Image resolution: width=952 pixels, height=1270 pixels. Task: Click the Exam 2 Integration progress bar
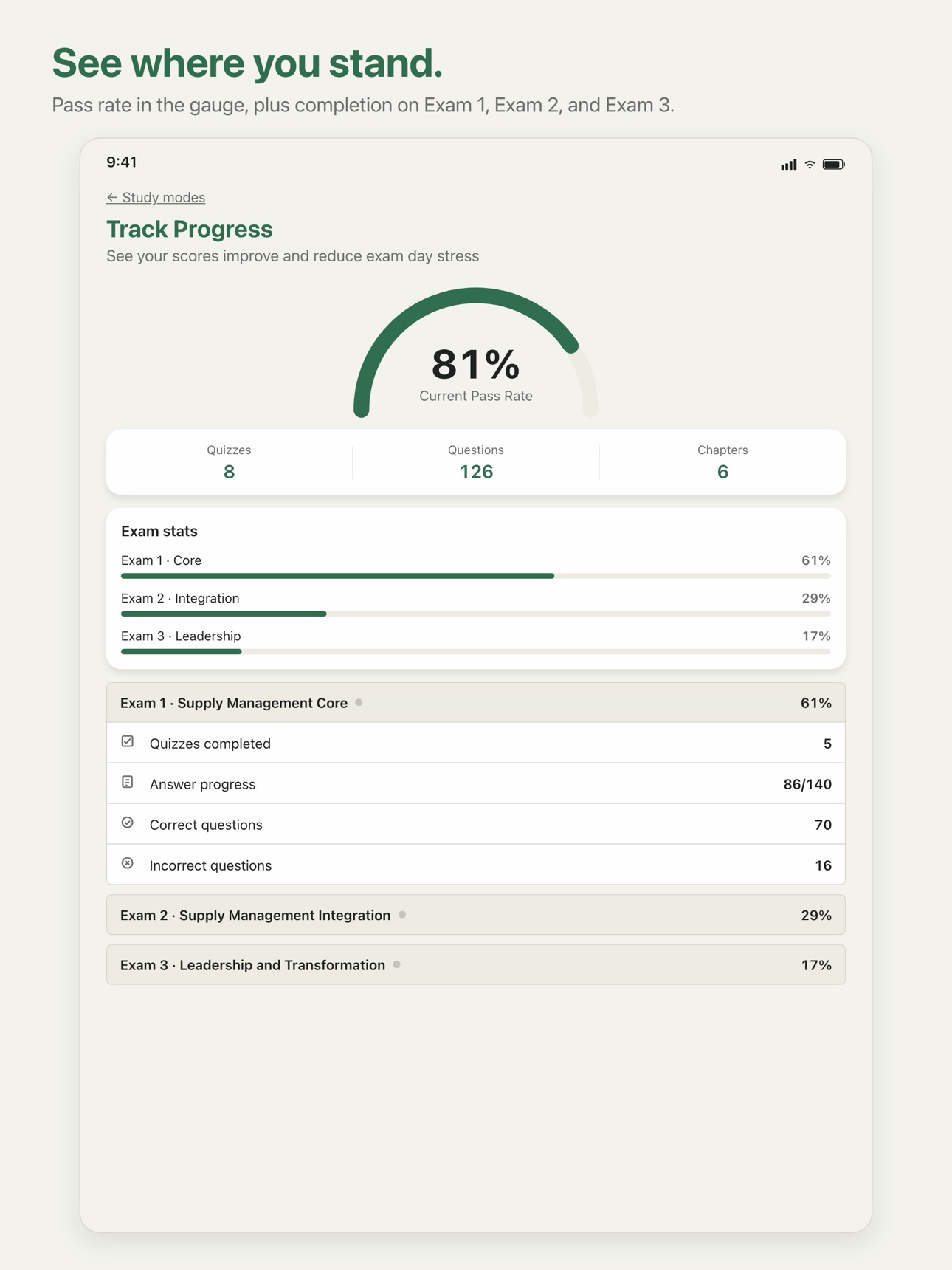(x=476, y=614)
